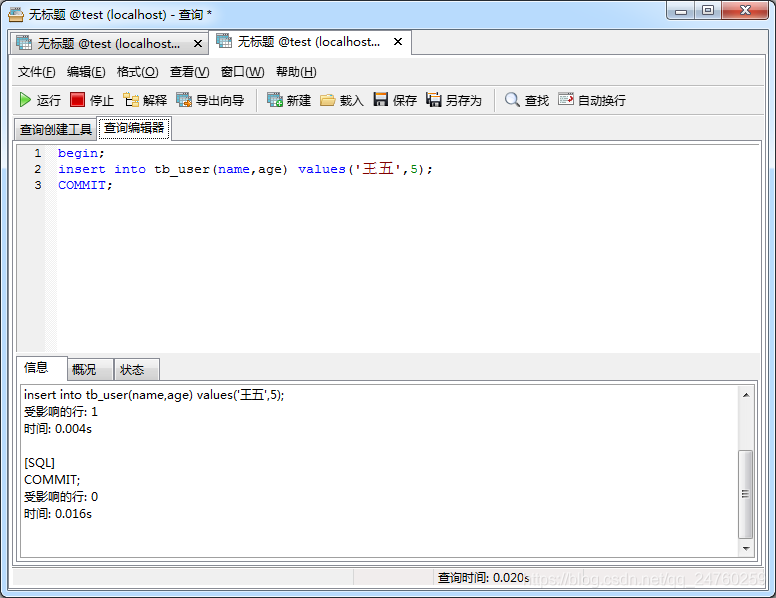Stop query execution with the red square icon
The width and height of the screenshot is (776, 598).
77,100
